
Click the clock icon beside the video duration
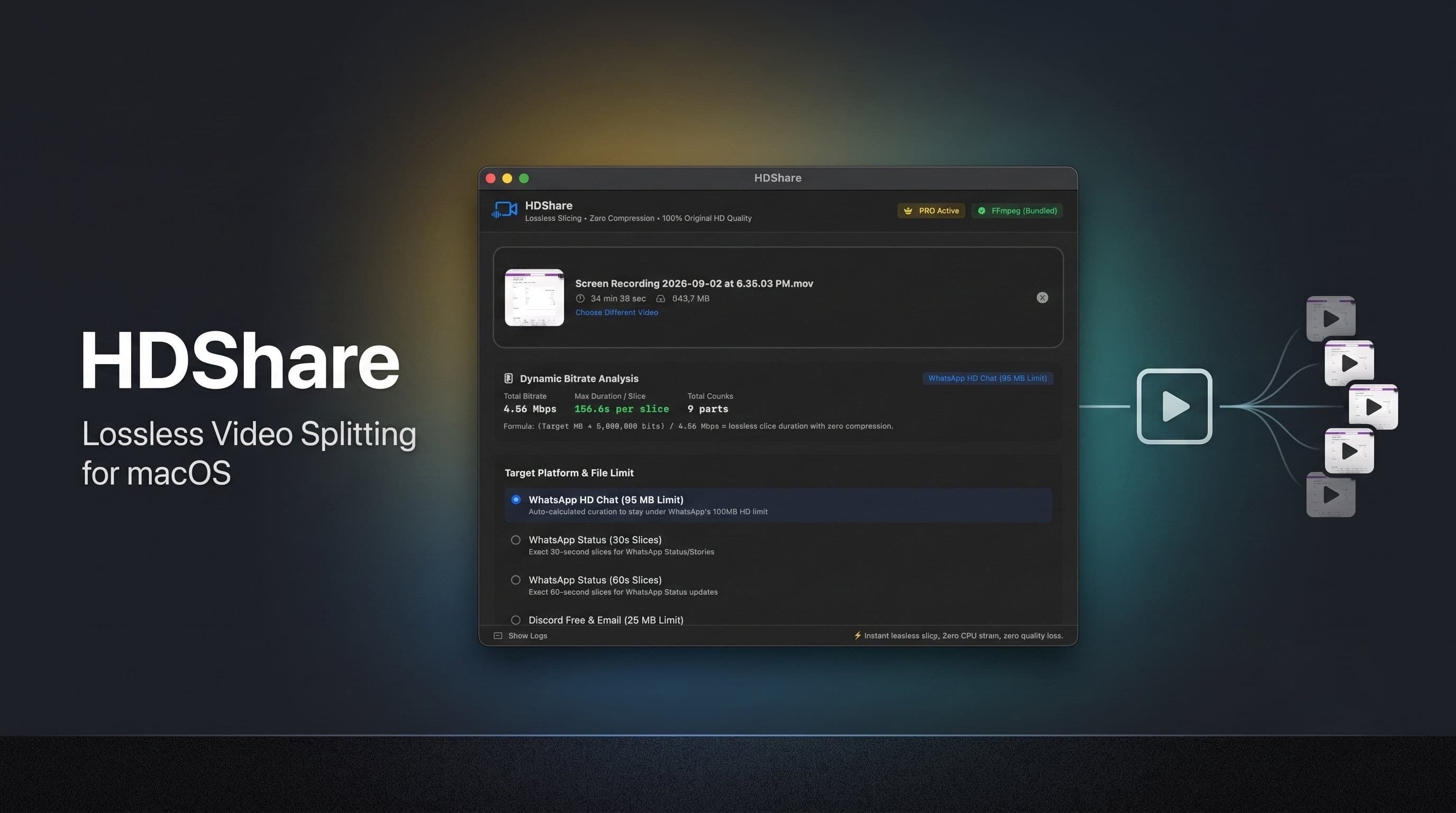coord(580,299)
